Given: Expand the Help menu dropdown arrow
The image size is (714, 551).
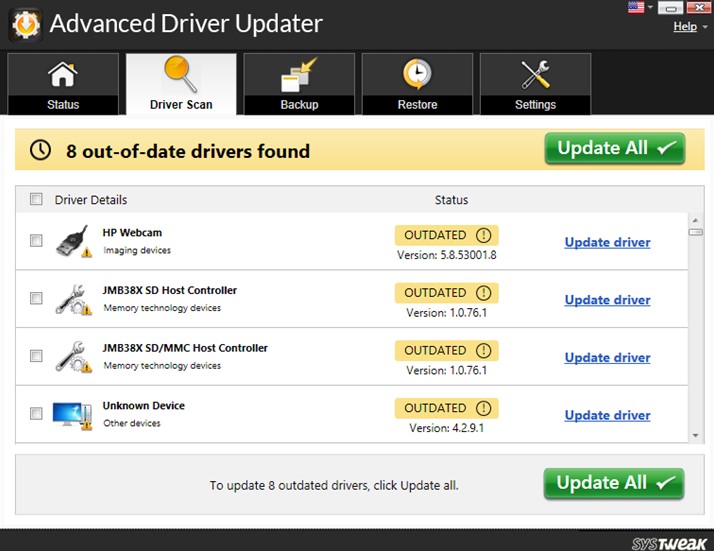Looking at the screenshot, I should (x=704, y=27).
